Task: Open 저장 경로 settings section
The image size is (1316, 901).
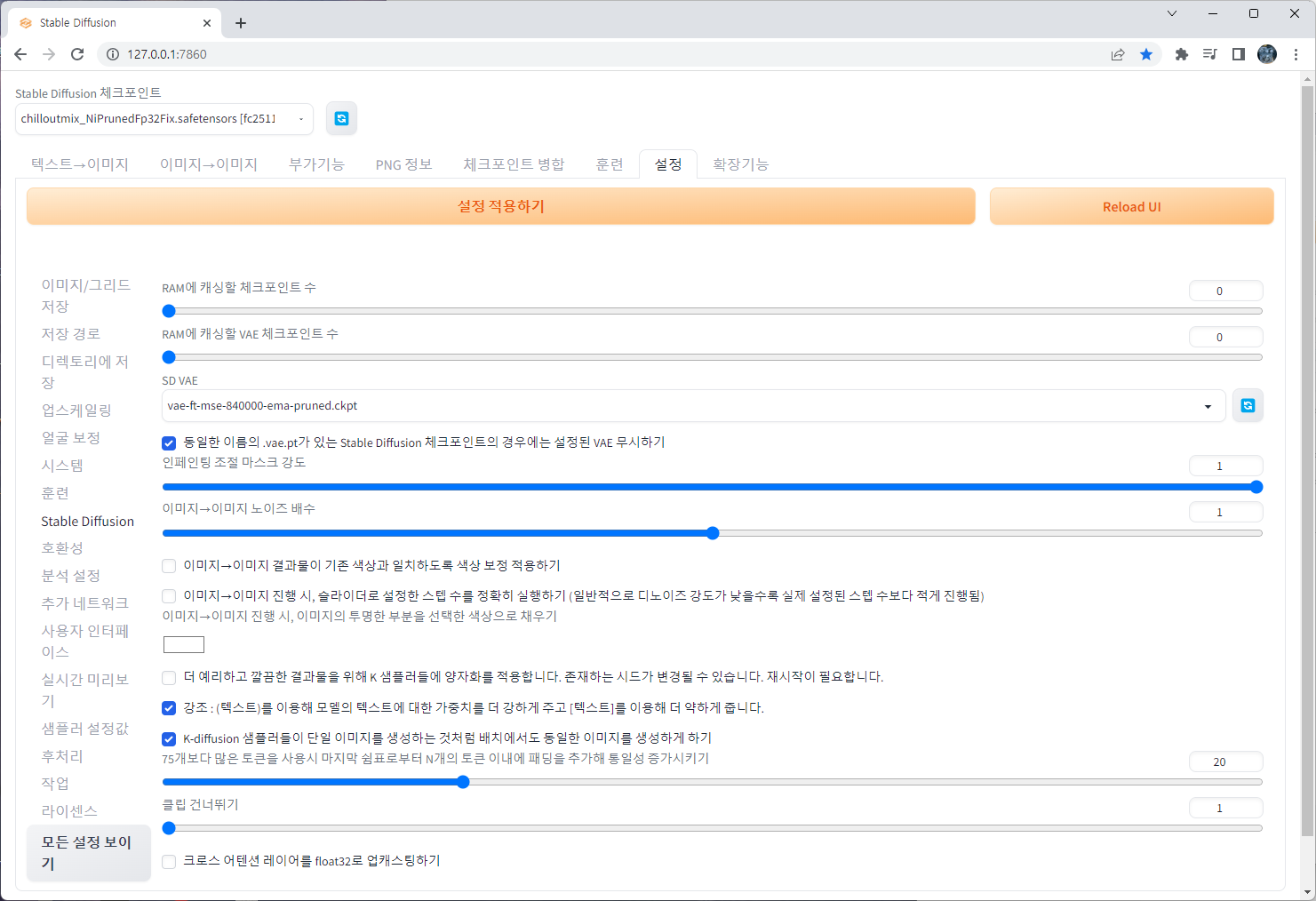Action: (x=71, y=334)
